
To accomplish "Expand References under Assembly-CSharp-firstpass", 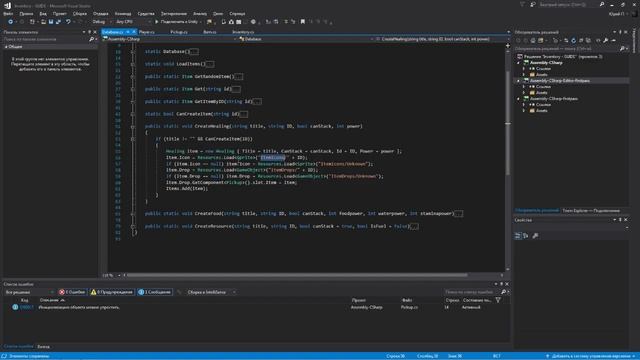I will (524, 104).
